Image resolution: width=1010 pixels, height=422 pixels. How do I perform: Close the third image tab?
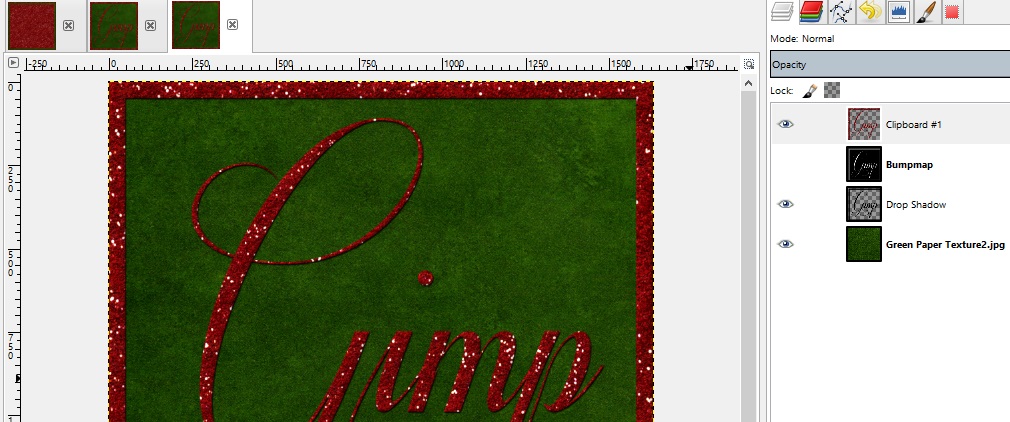tap(233, 24)
